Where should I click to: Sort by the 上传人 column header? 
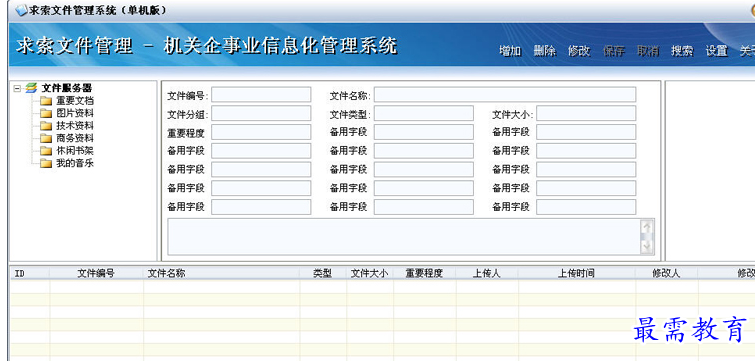[487, 273]
